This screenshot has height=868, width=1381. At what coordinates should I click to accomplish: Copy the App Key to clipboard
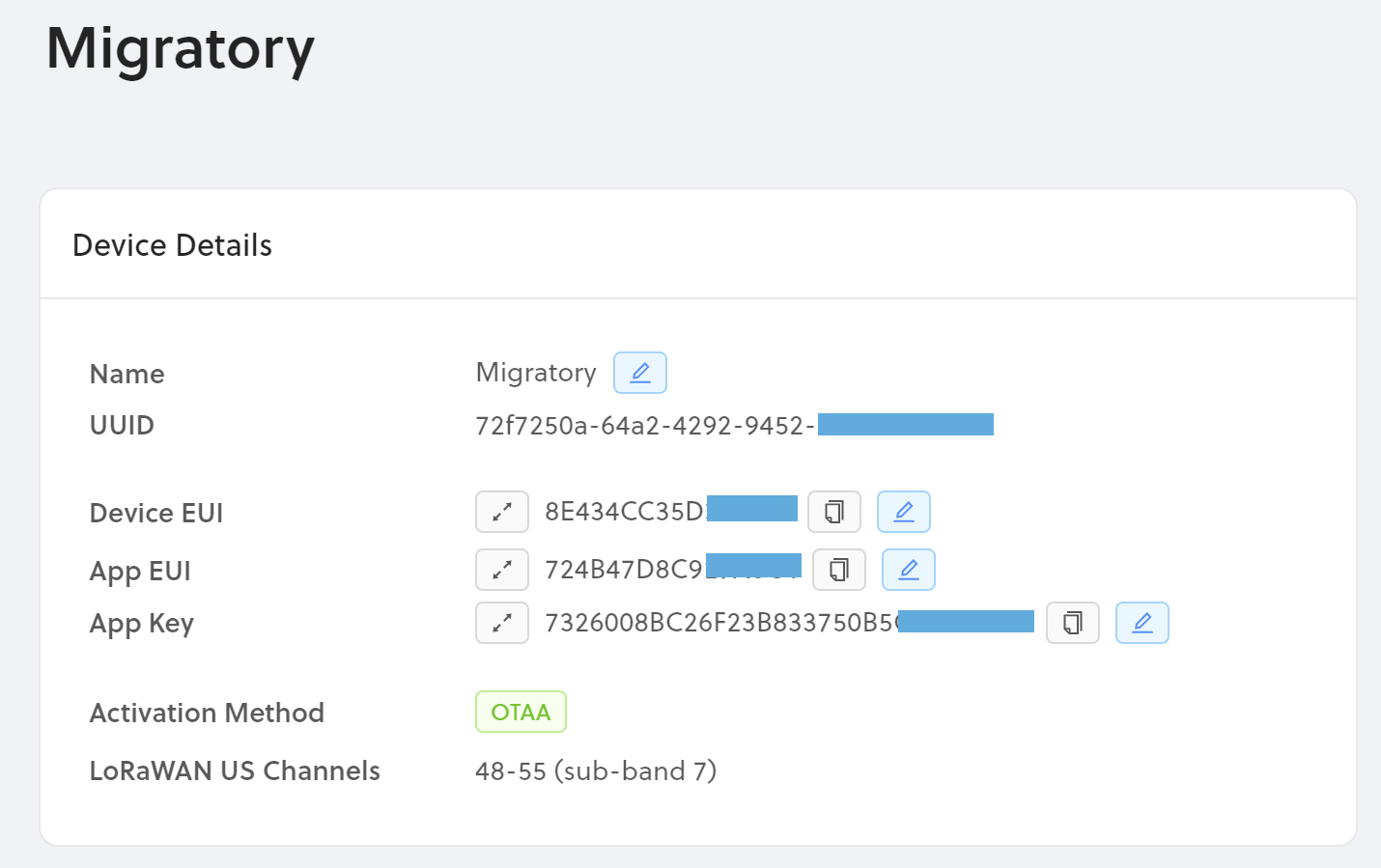coord(1072,623)
